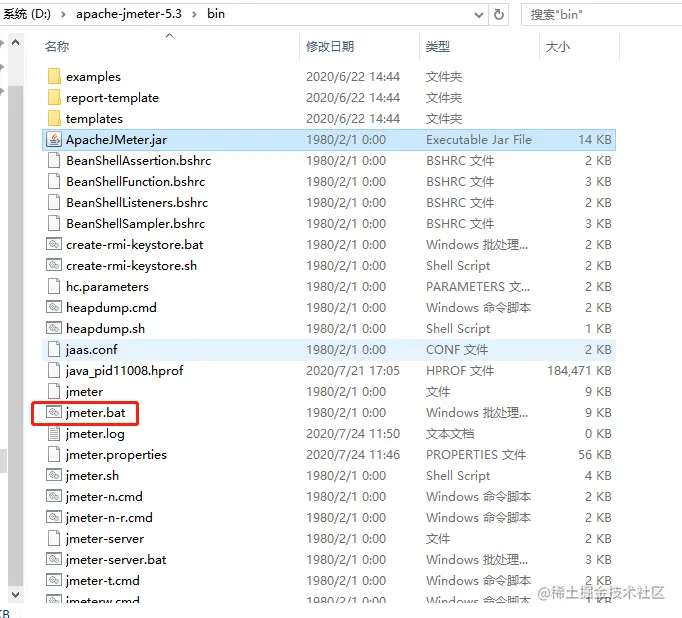Click the 184,471 KB size value
Image resolution: width=682 pixels, height=618 pixels.
coord(579,371)
